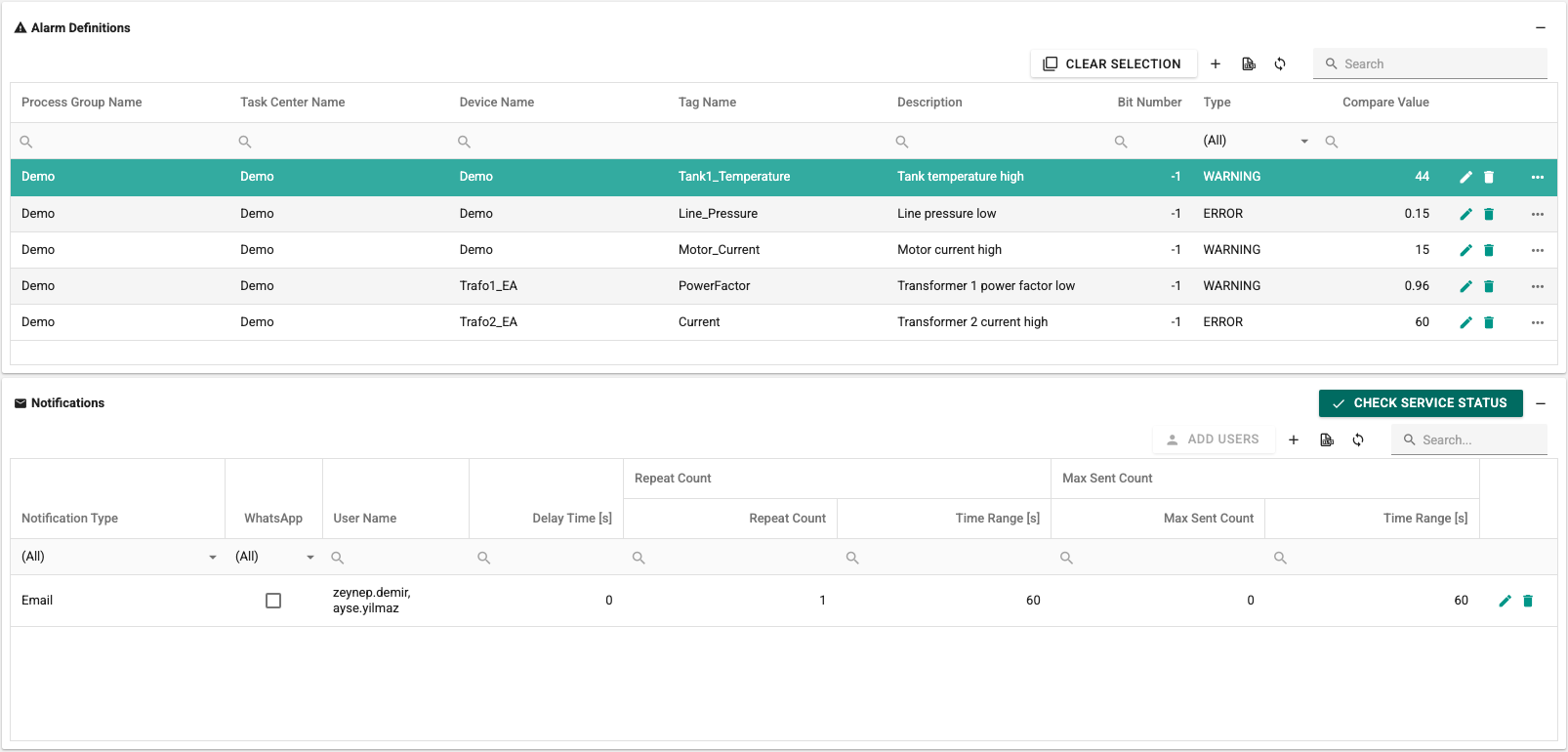This screenshot has height=752, width=1568.
Task: Click the alarm definitions Search field
Action: 1430,63
